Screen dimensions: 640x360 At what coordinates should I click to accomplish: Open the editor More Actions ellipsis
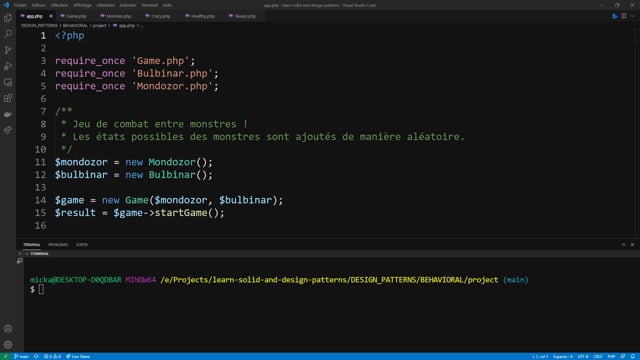click(x=632, y=16)
